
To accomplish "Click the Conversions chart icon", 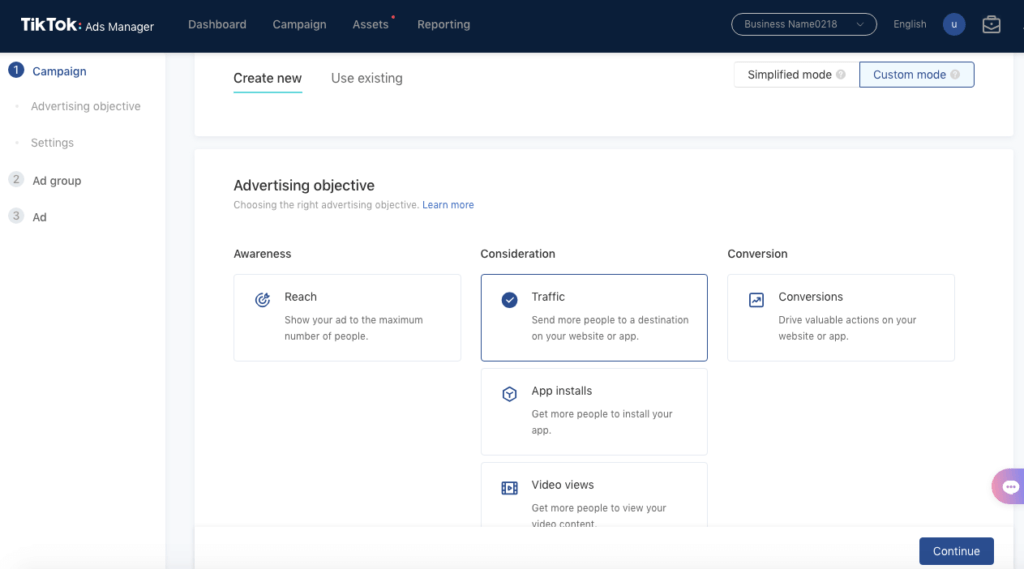I will click(x=757, y=299).
